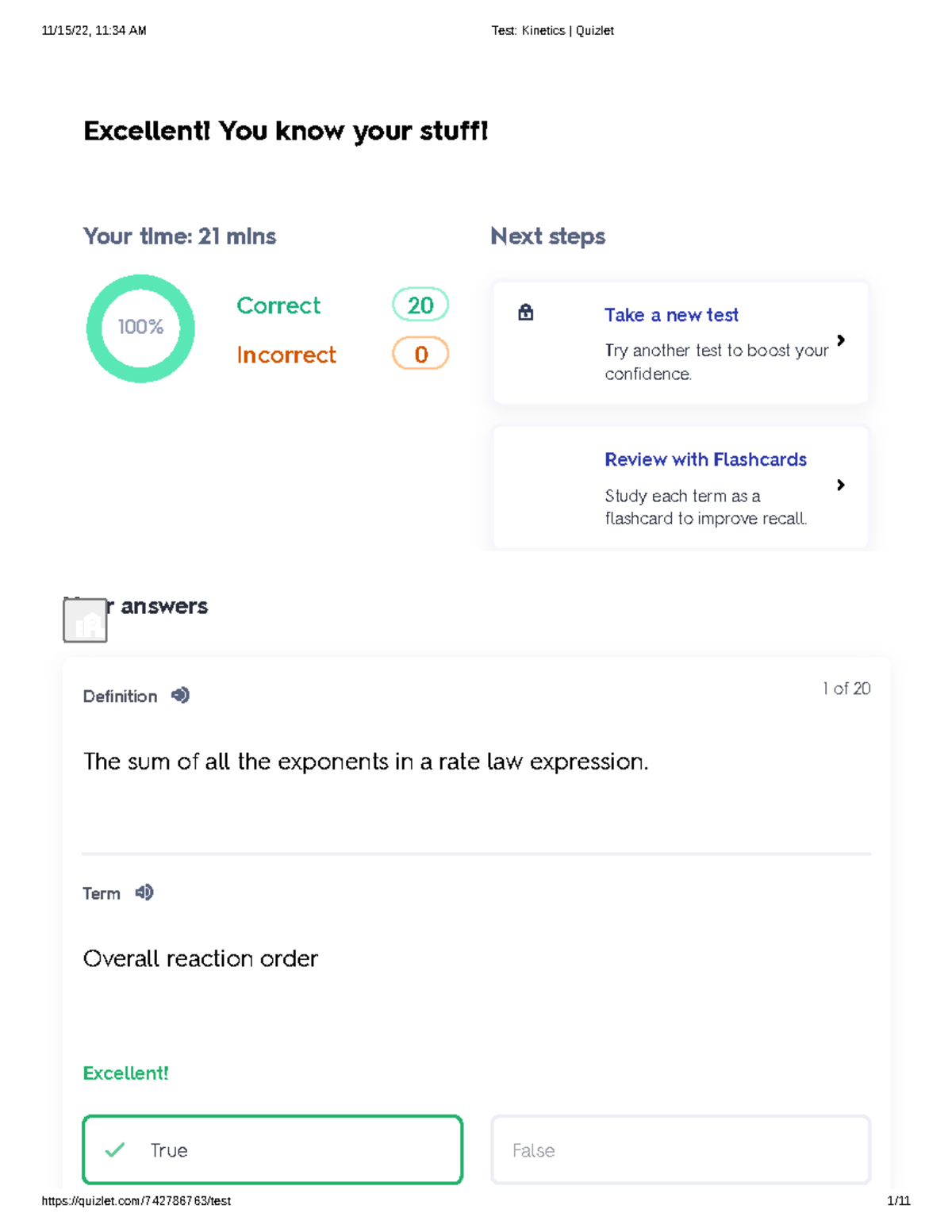The width and height of the screenshot is (952, 1232).
Task: Select the True answer option
Action: point(272,1149)
